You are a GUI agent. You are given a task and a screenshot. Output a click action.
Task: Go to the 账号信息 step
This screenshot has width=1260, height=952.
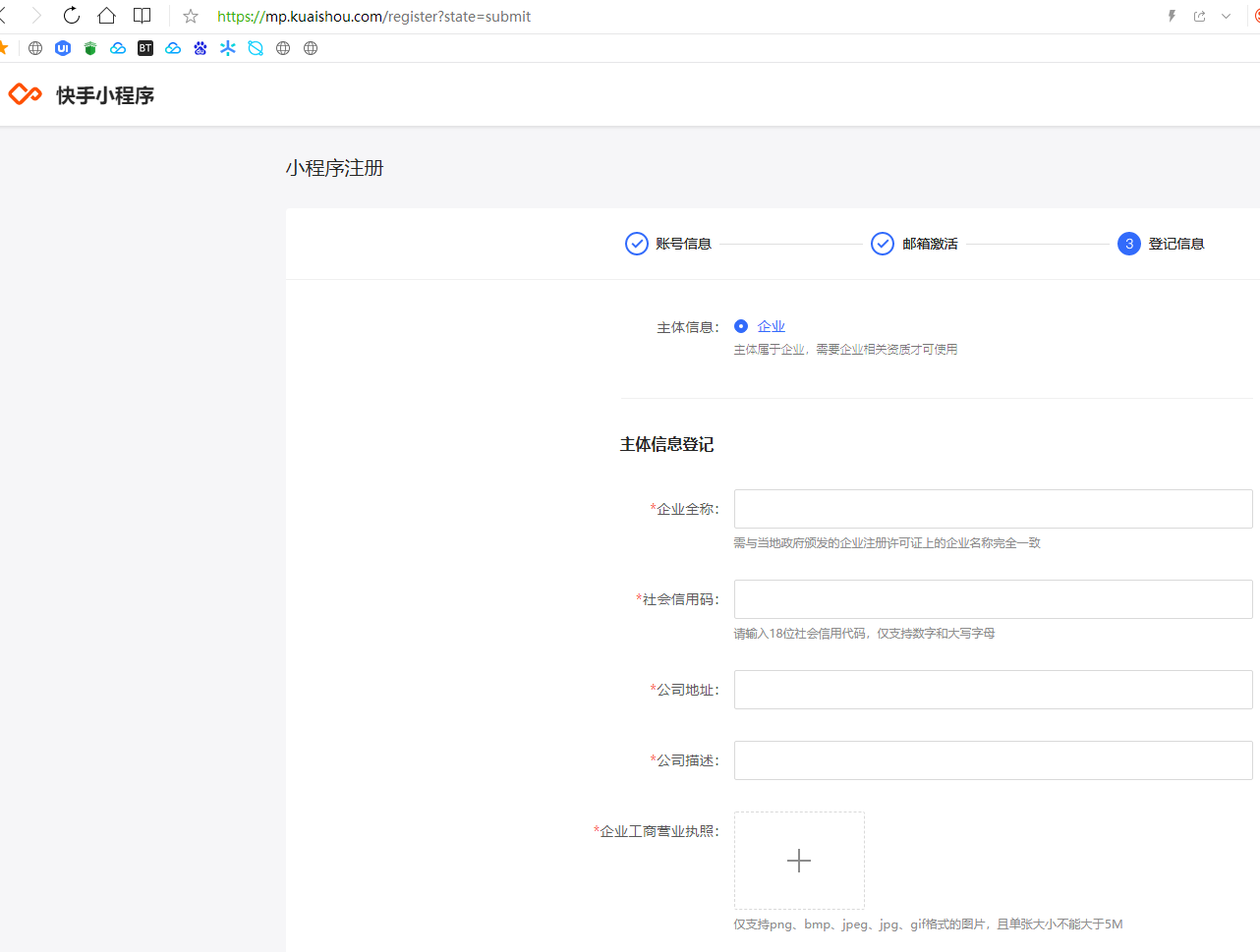pyautogui.click(x=668, y=244)
